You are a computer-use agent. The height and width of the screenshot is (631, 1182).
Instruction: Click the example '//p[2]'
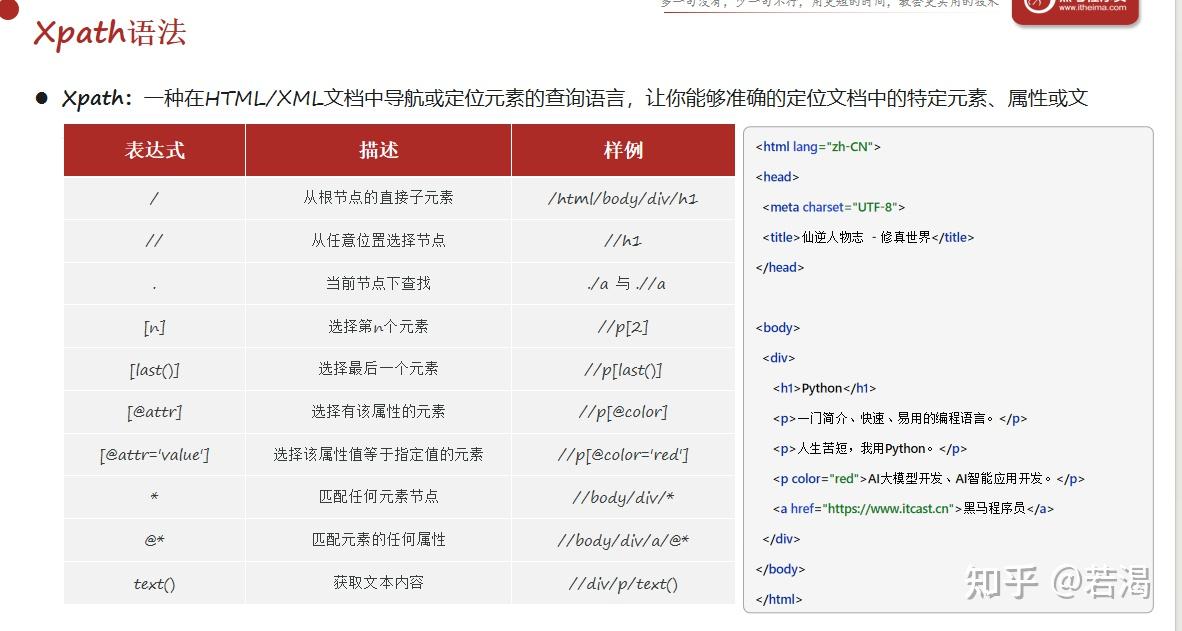point(623,327)
